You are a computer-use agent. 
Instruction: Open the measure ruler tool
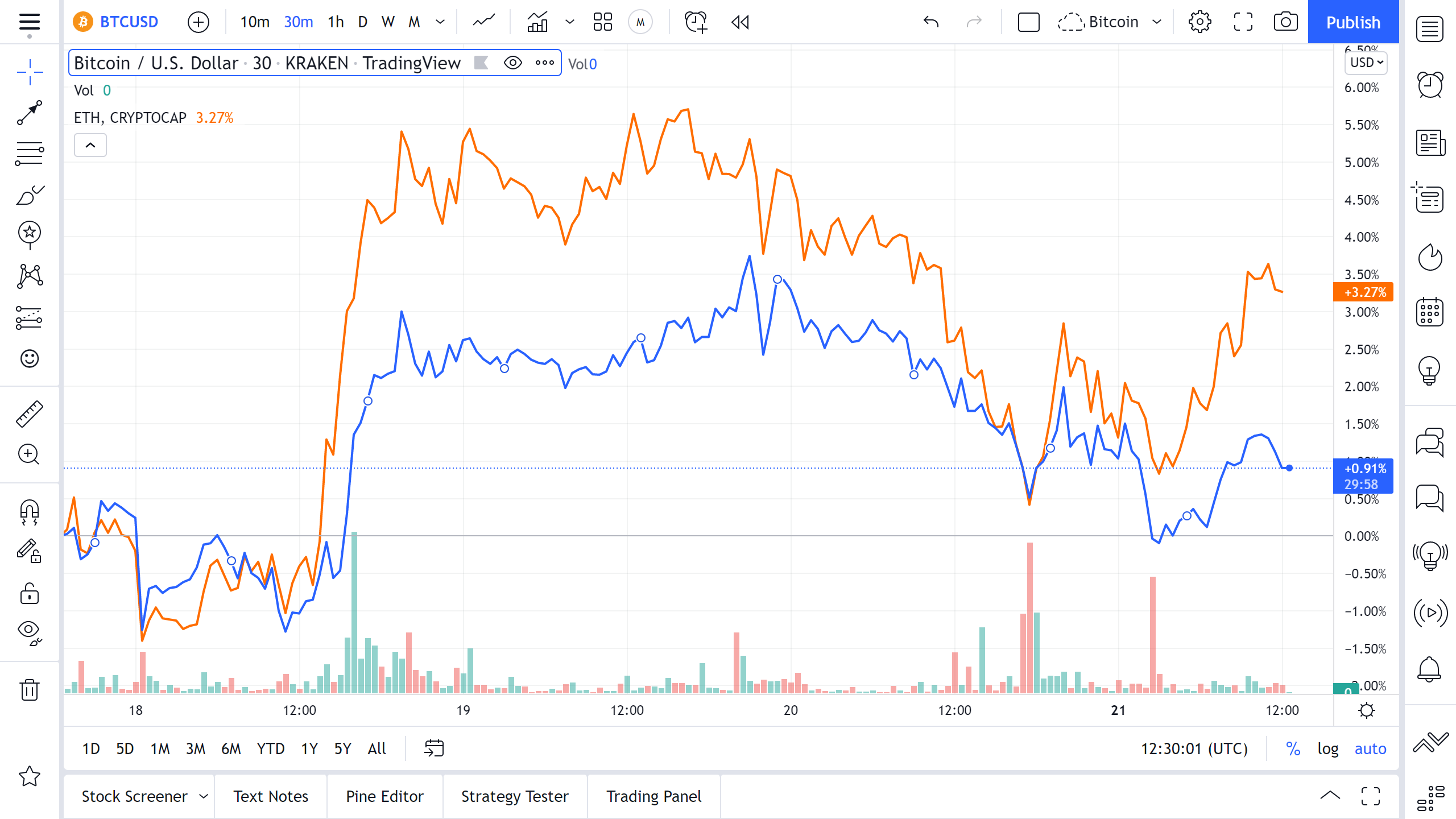[x=29, y=413]
